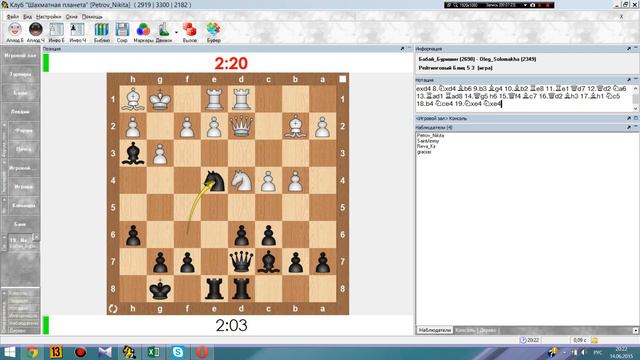Open the 'Инфо Б' white player info
Viewport: 640px width, 360px height.
pos(56,30)
